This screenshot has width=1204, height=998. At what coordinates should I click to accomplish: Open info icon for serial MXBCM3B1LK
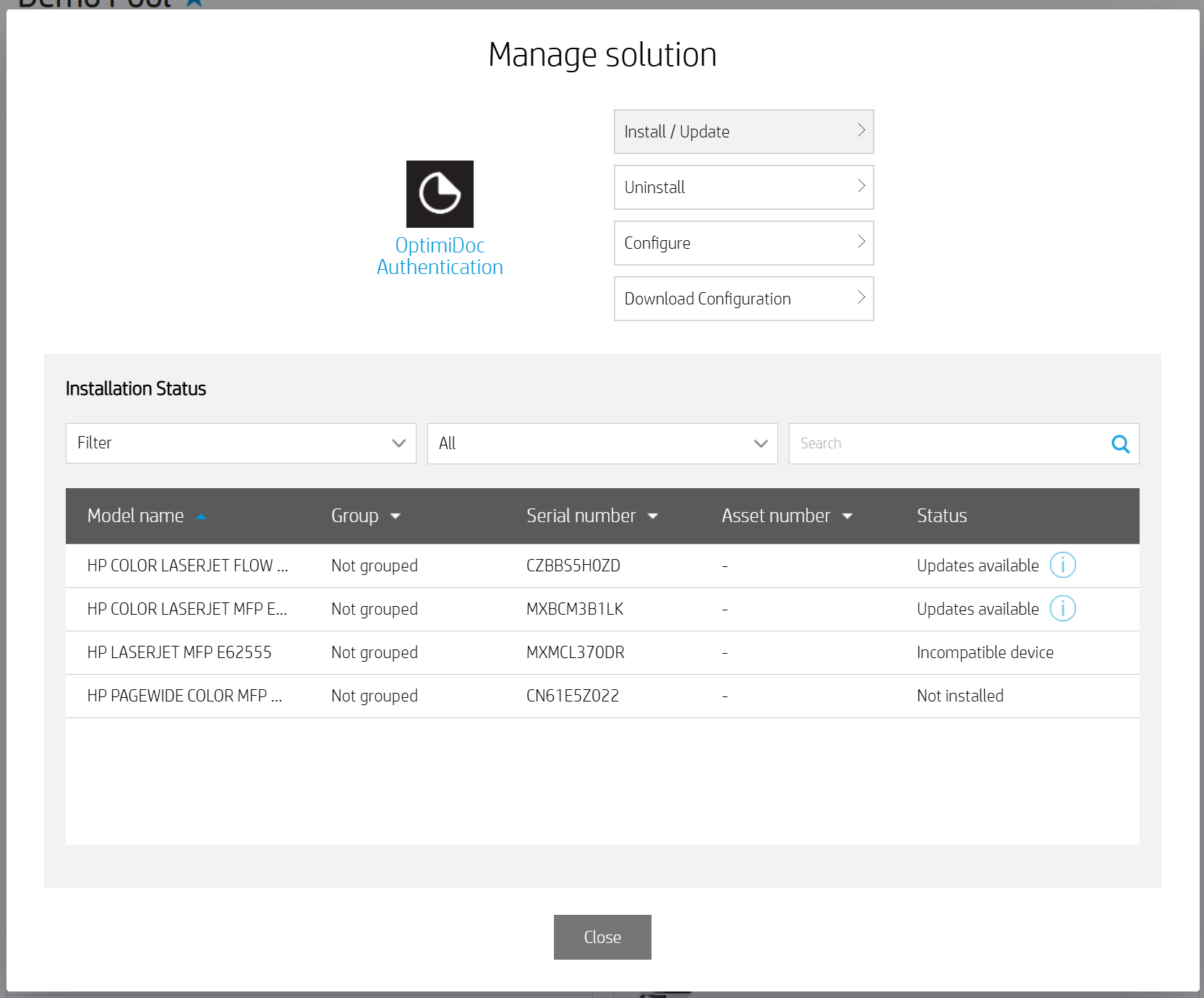click(x=1062, y=608)
